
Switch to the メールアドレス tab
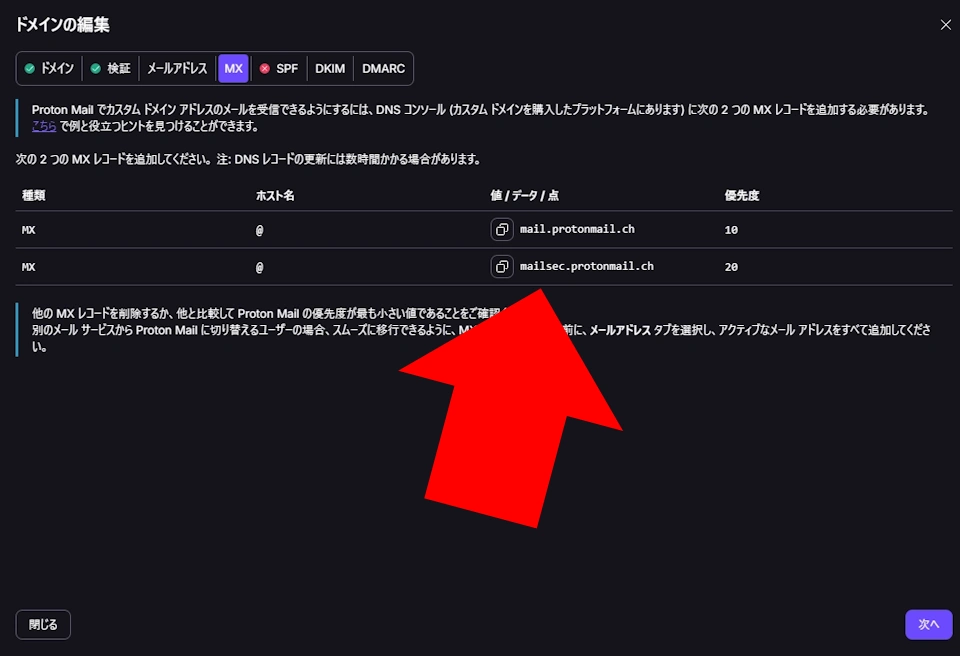point(177,69)
